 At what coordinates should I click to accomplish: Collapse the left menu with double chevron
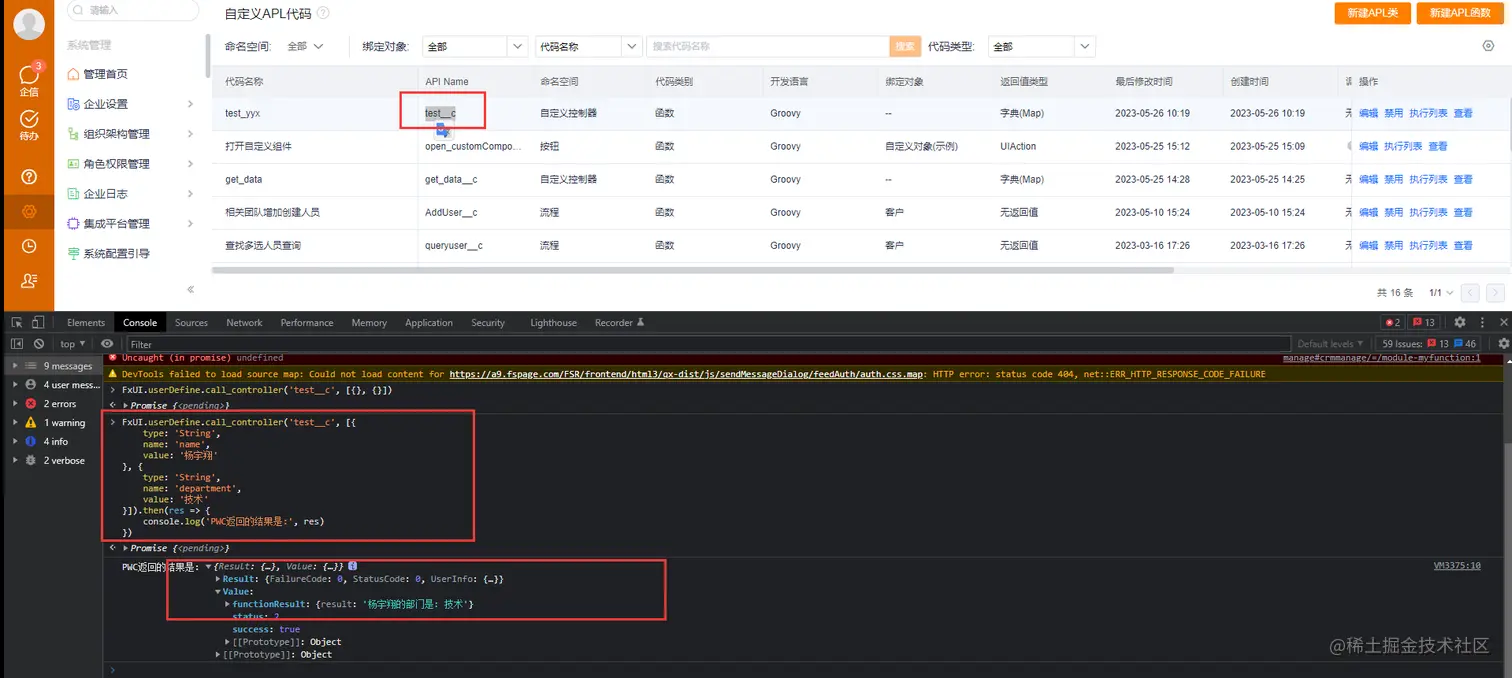tap(190, 289)
